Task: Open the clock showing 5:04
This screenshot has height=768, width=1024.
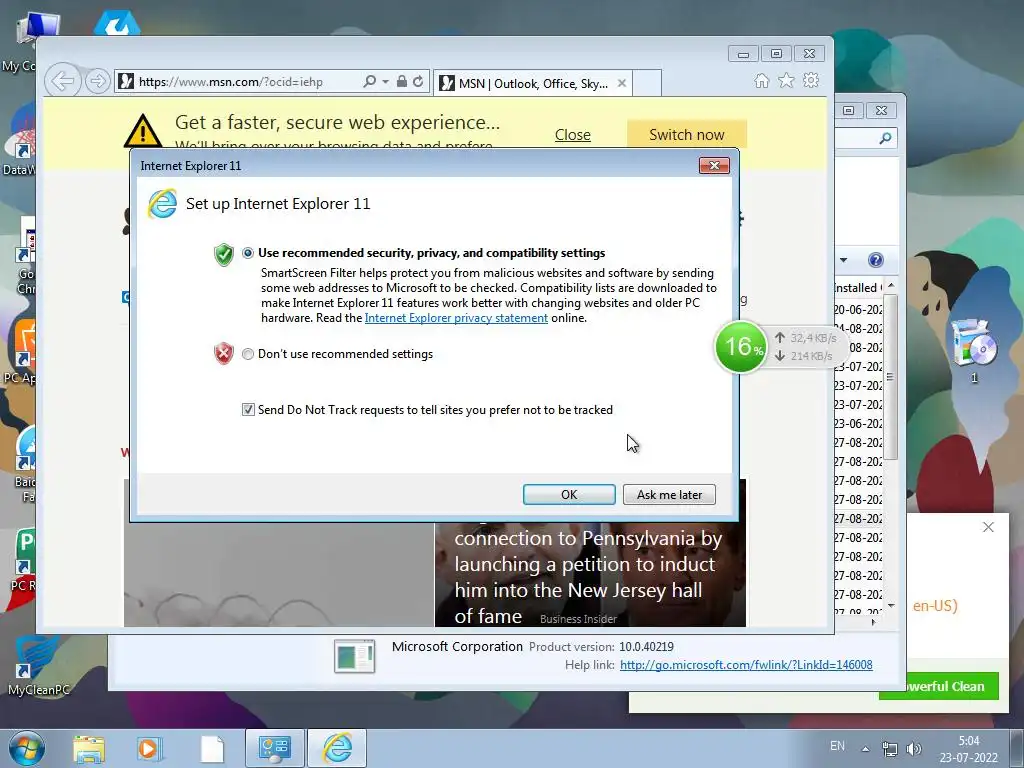Action: [x=968, y=749]
